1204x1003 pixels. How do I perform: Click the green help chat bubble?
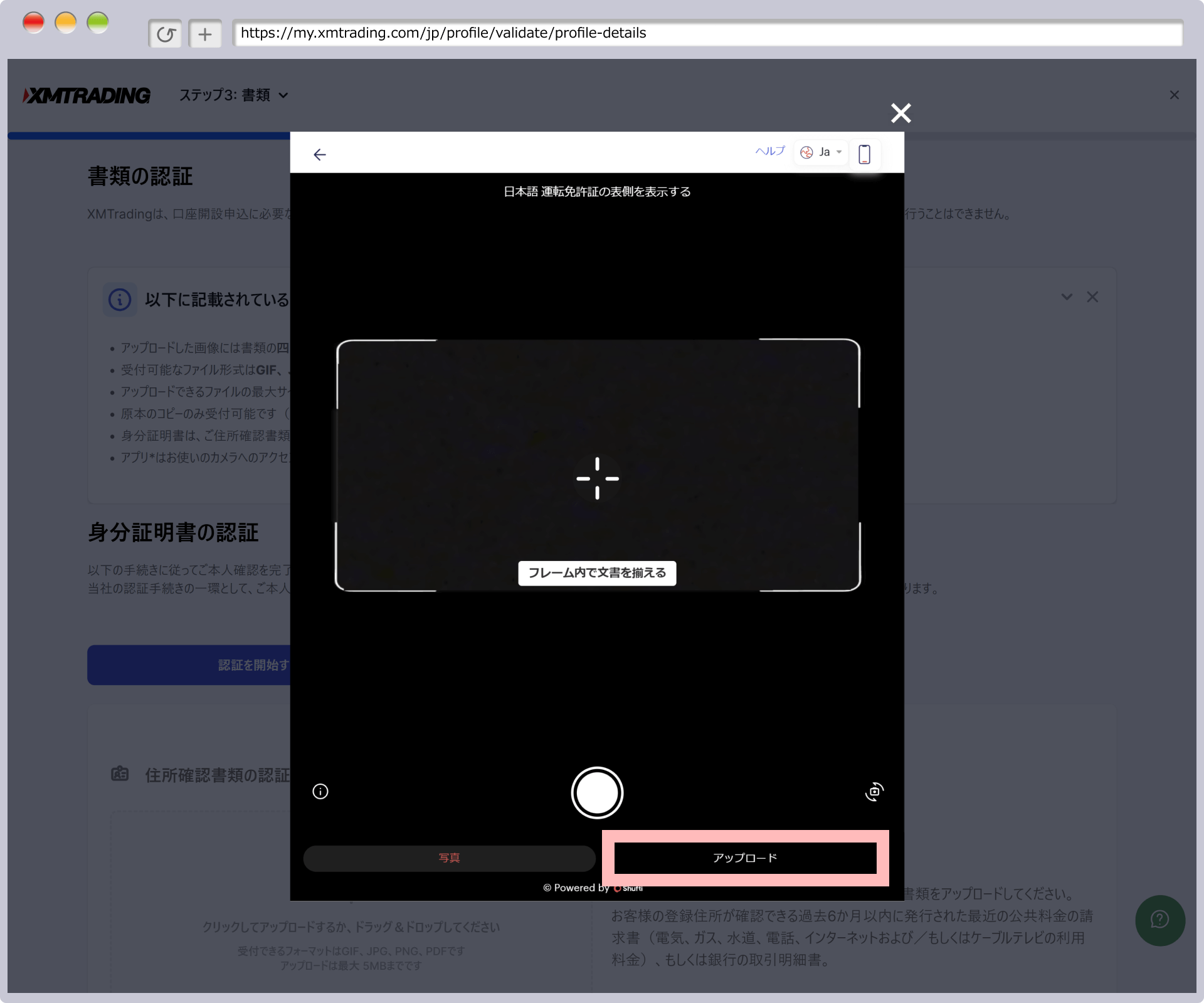(1159, 920)
